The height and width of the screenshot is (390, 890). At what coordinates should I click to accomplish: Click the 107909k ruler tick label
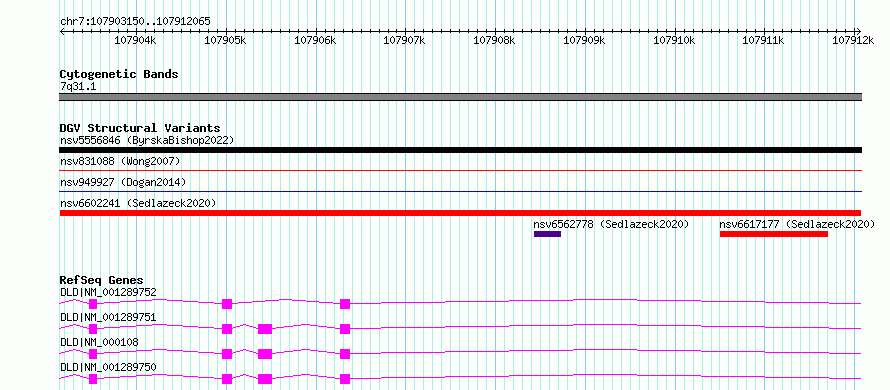[585, 40]
